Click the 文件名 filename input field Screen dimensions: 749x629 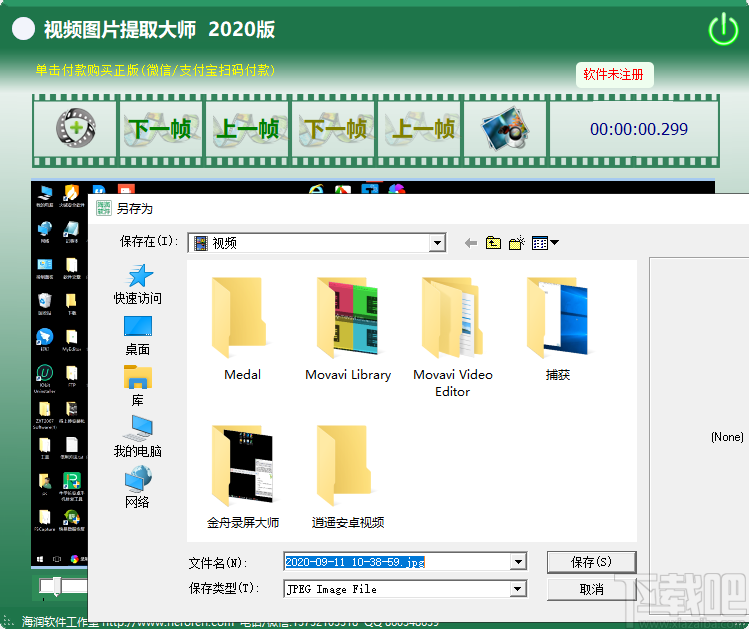coord(397,562)
